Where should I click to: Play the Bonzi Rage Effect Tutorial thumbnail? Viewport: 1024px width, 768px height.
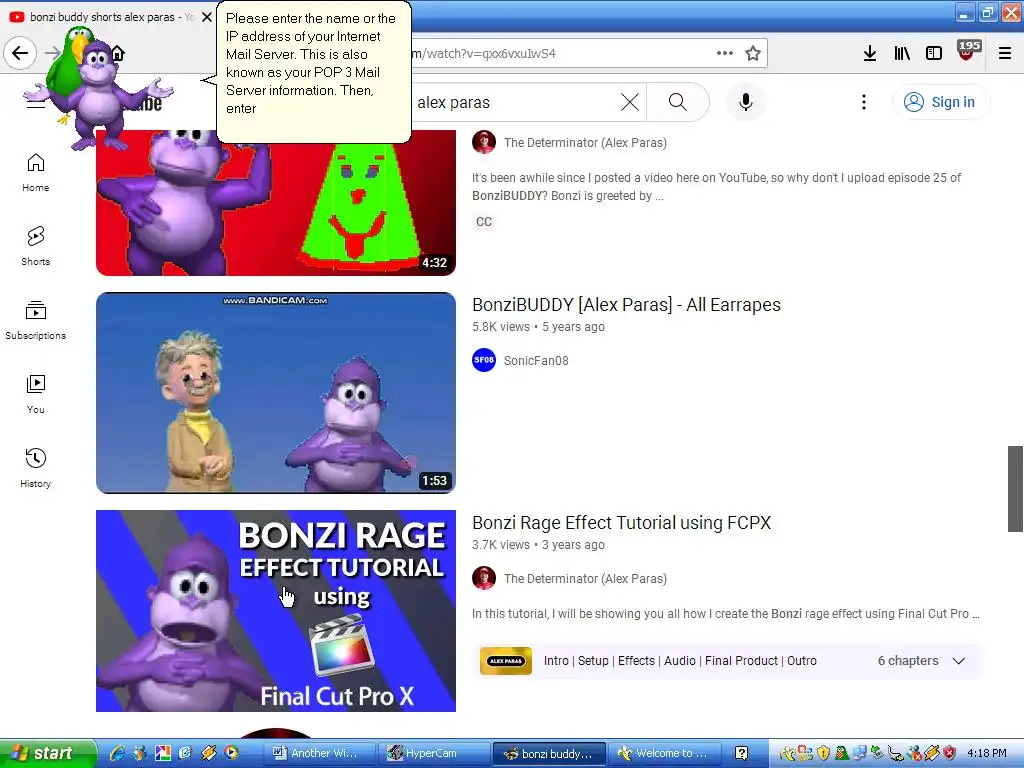point(276,611)
